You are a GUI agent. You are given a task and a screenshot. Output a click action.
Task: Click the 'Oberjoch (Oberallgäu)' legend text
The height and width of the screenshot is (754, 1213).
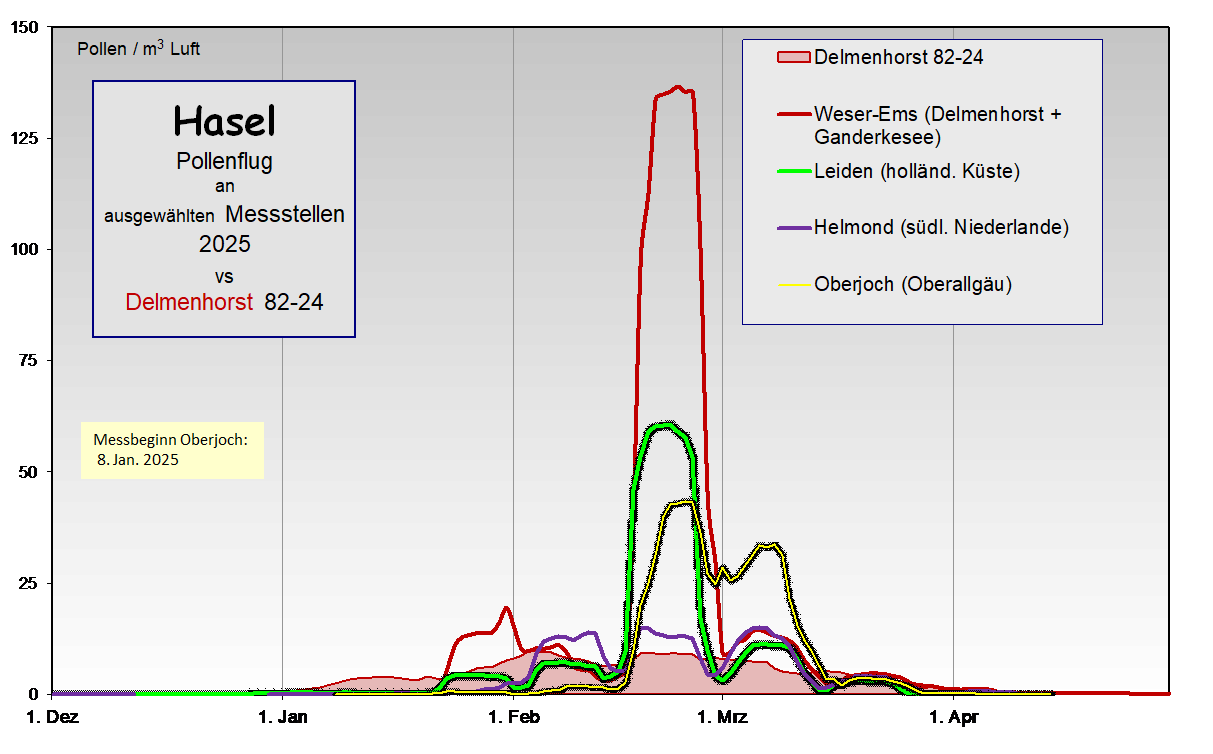(x=913, y=285)
